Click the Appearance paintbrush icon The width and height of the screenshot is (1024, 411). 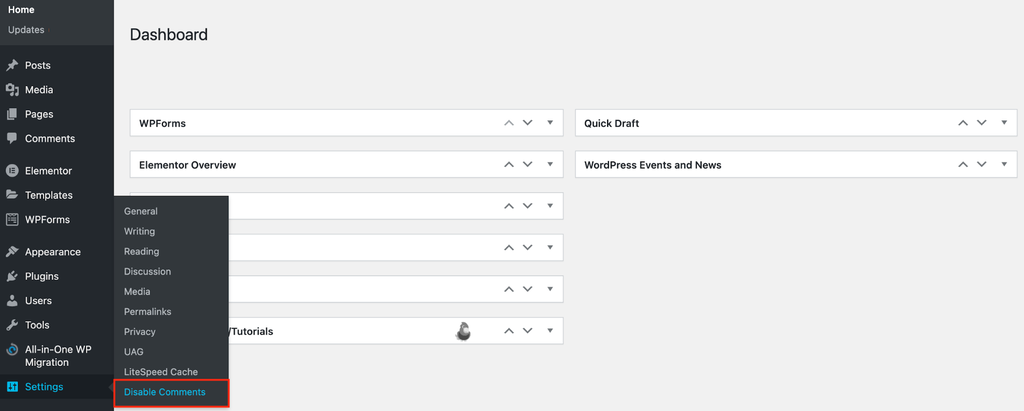[x=12, y=252]
